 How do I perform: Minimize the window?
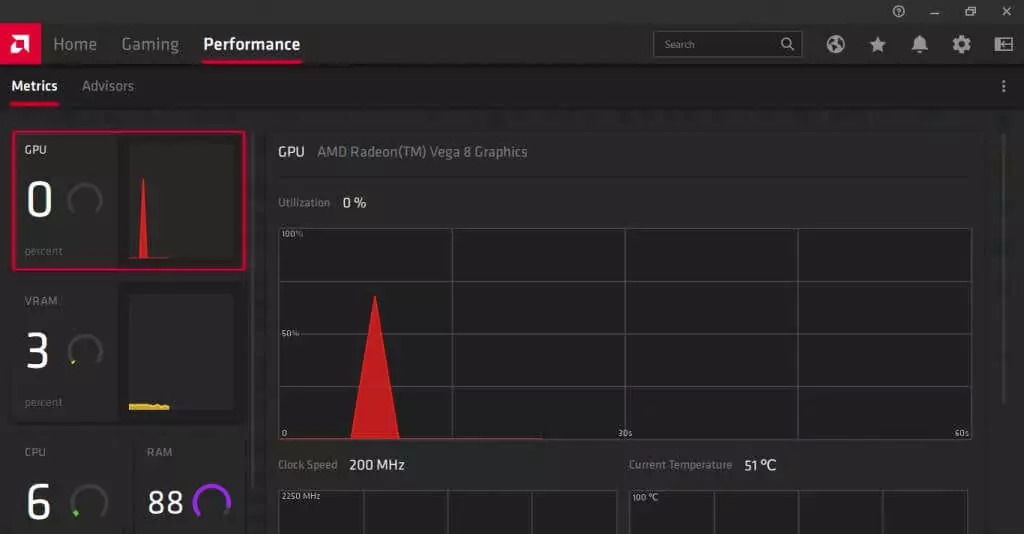935,11
